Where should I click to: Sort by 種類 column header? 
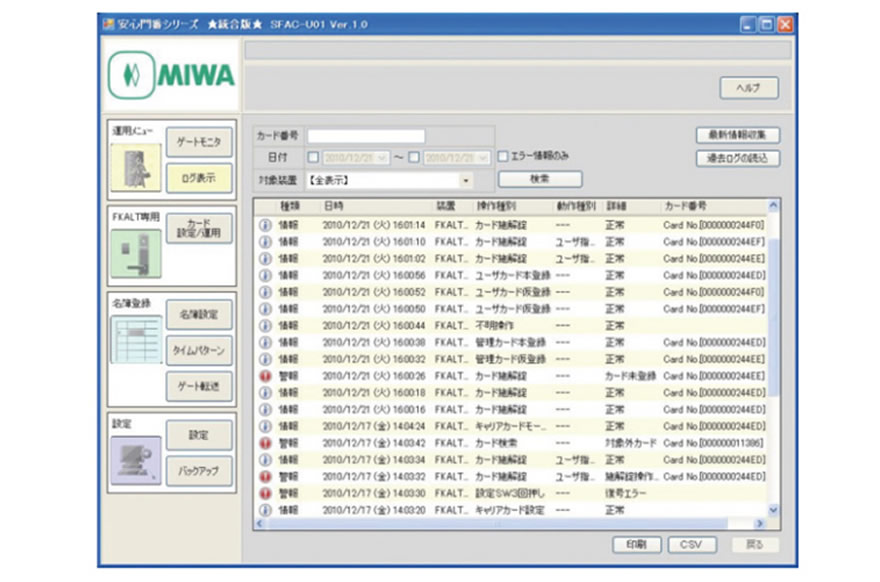tap(289, 207)
